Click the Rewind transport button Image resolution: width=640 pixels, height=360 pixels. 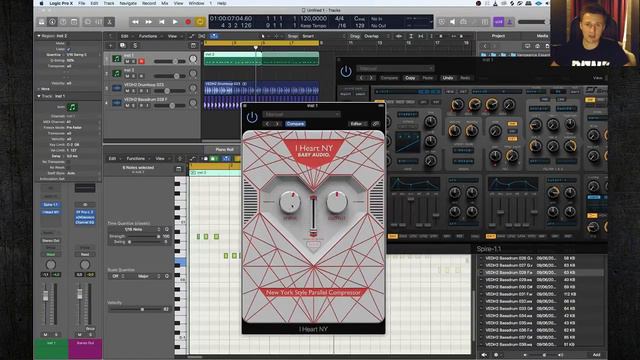(x=135, y=22)
